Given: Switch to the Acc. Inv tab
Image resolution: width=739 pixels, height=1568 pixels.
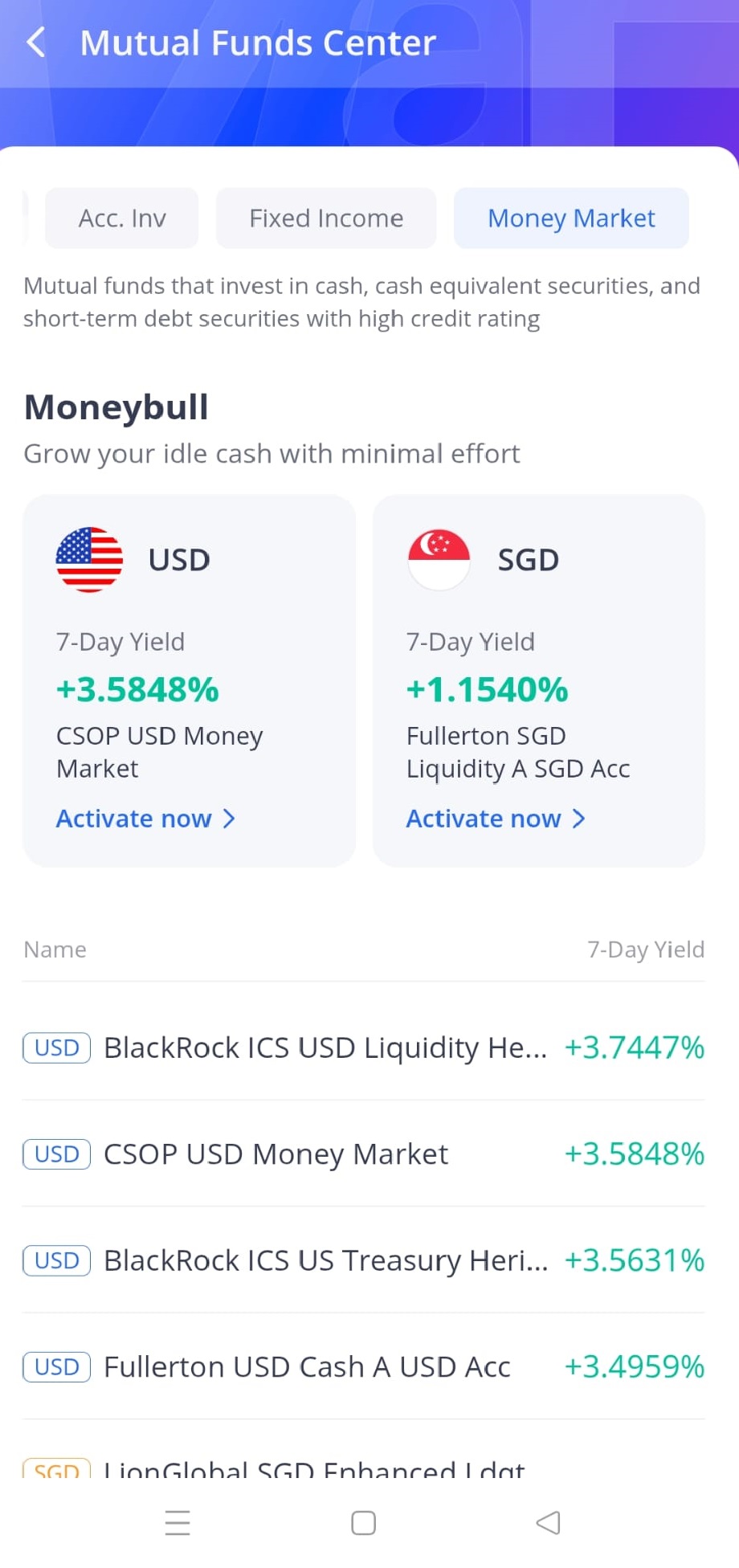Looking at the screenshot, I should [x=122, y=218].
